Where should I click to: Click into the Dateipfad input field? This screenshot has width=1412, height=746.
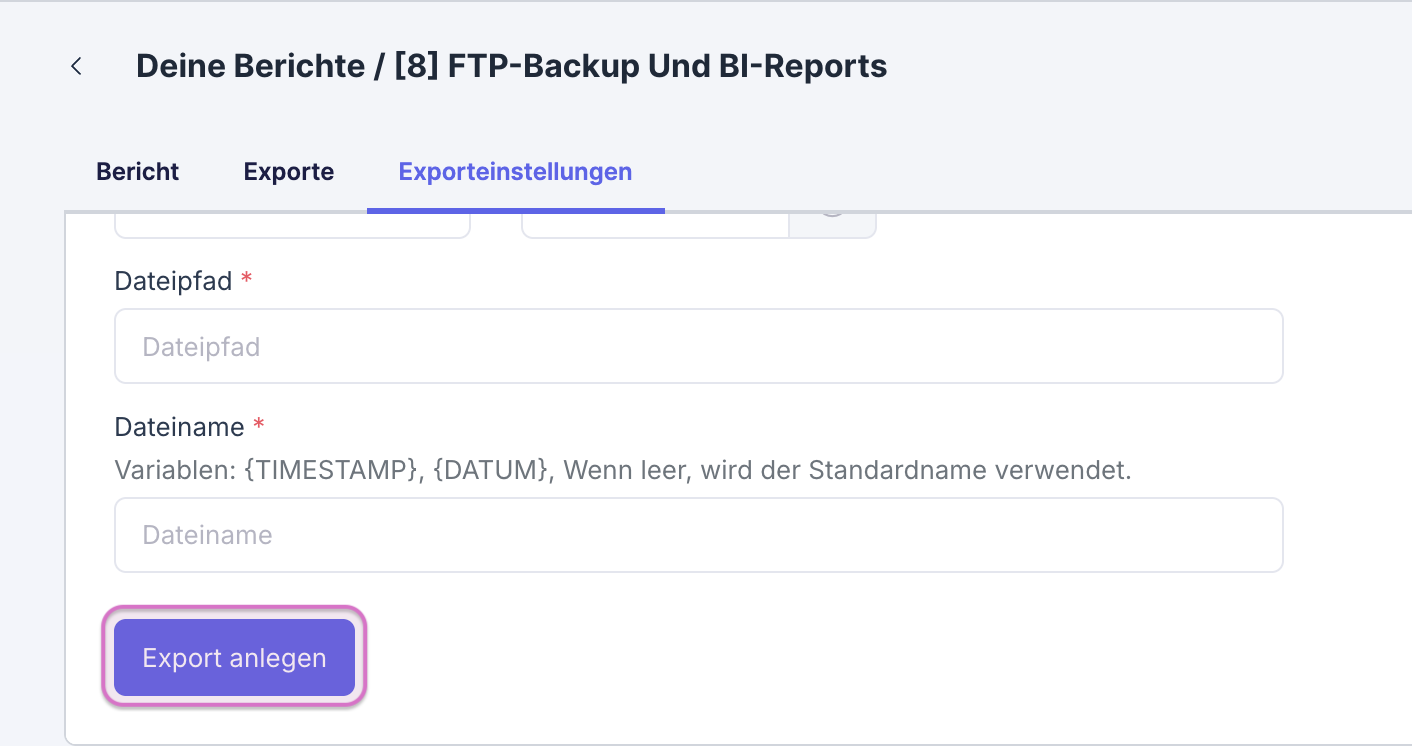click(x=698, y=345)
